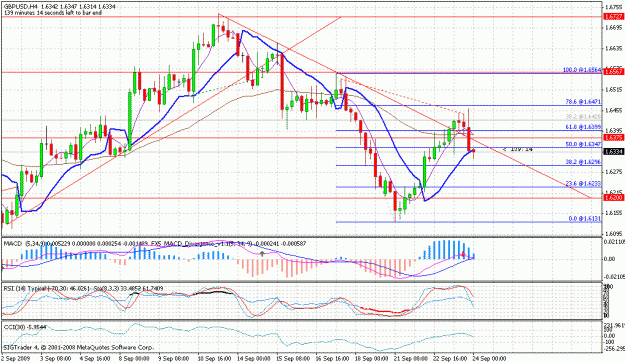Click the 1.6455 price axis value
Image resolution: width=625 pixels, height=363 pixels.
[614, 110]
